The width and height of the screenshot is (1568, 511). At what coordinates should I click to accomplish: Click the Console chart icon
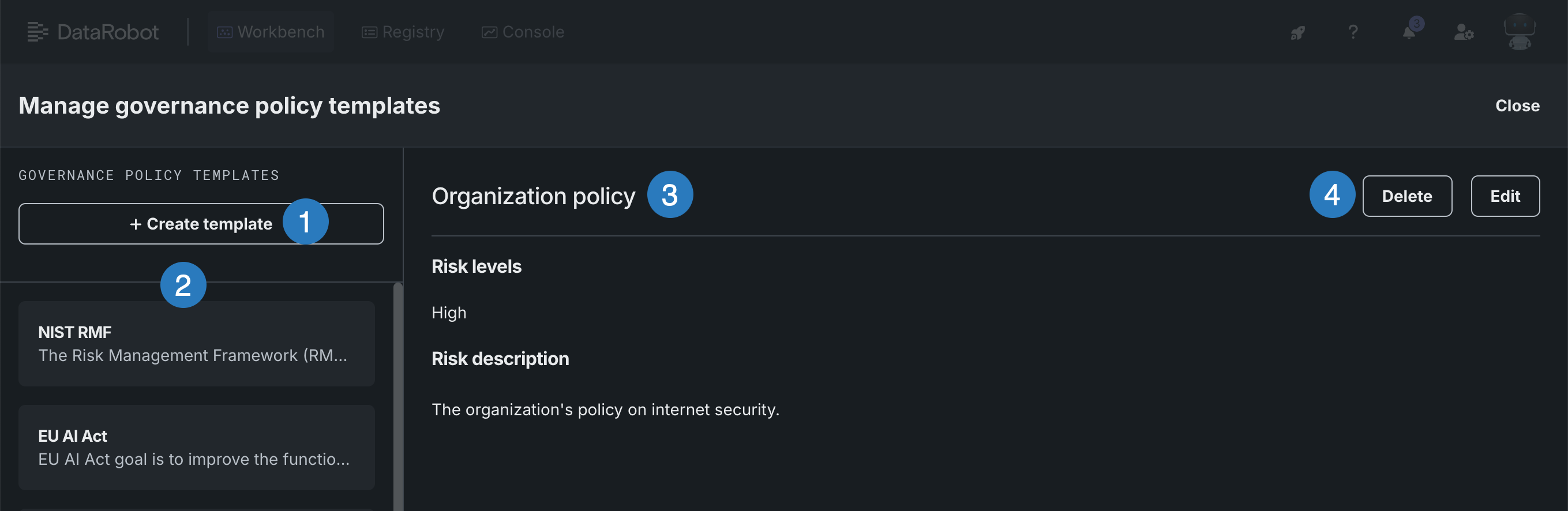[489, 32]
